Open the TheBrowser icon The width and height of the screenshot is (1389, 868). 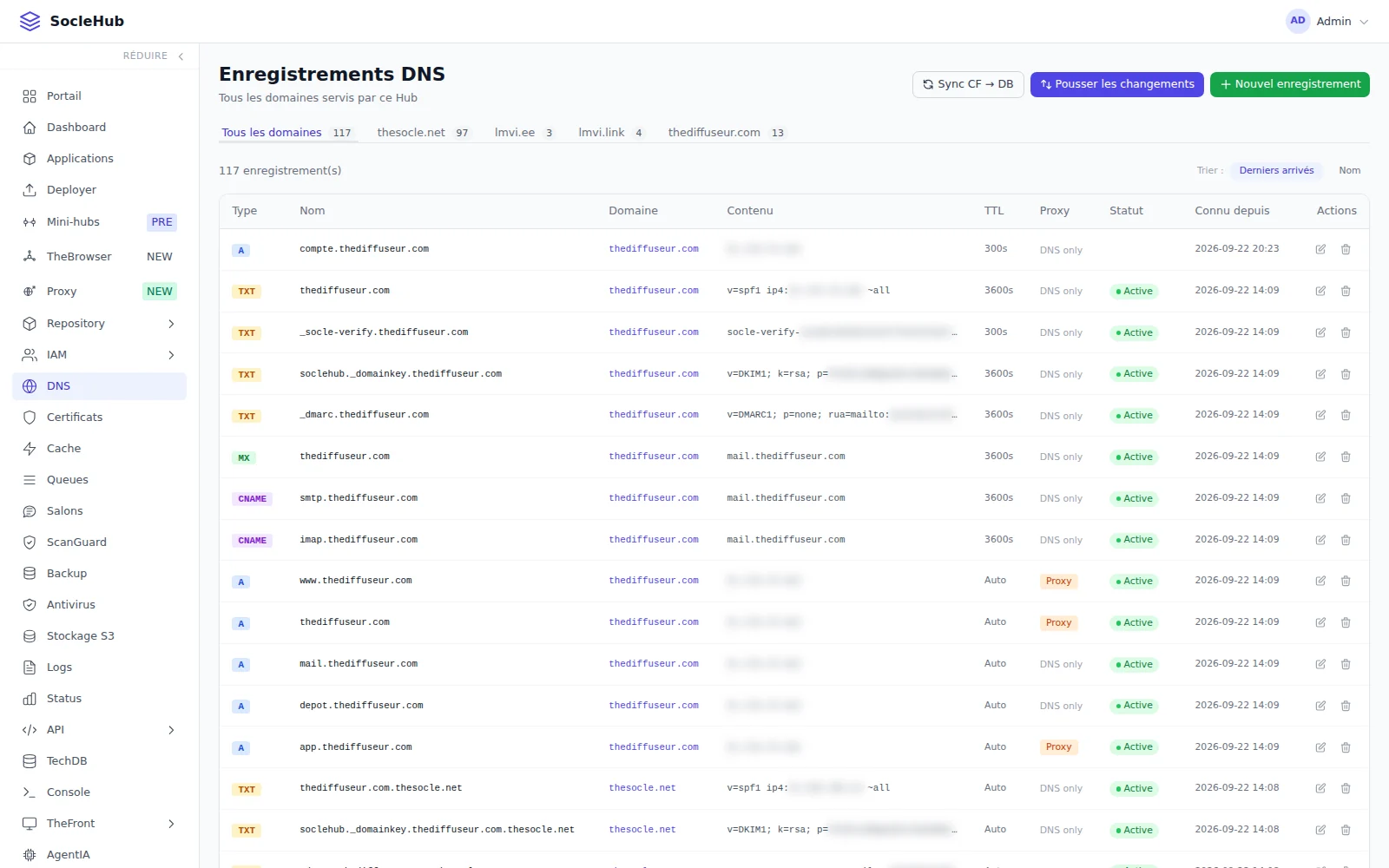pos(30,257)
